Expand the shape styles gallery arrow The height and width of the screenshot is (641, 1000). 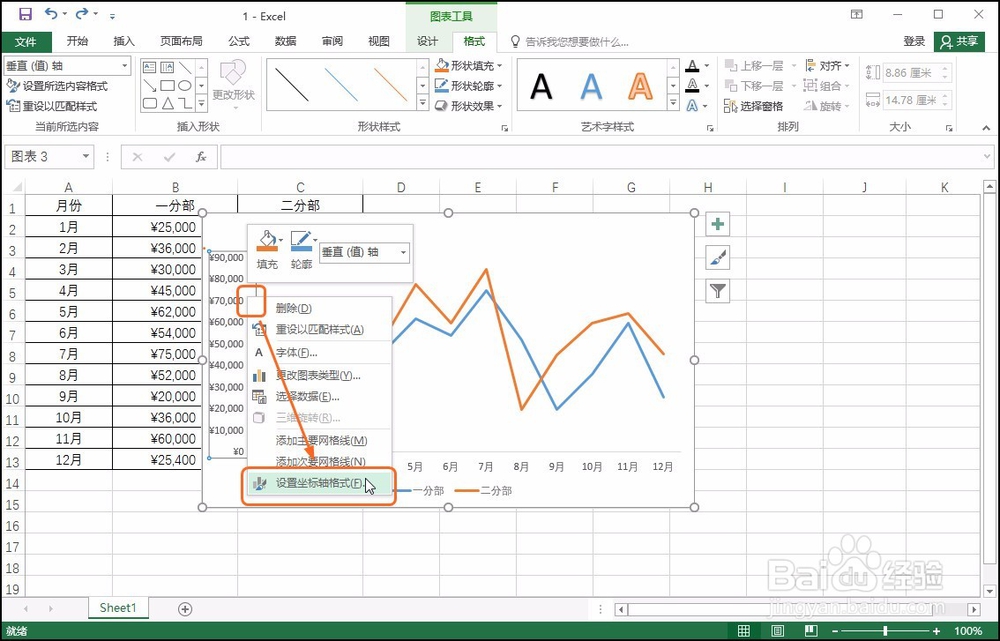coord(424,100)
